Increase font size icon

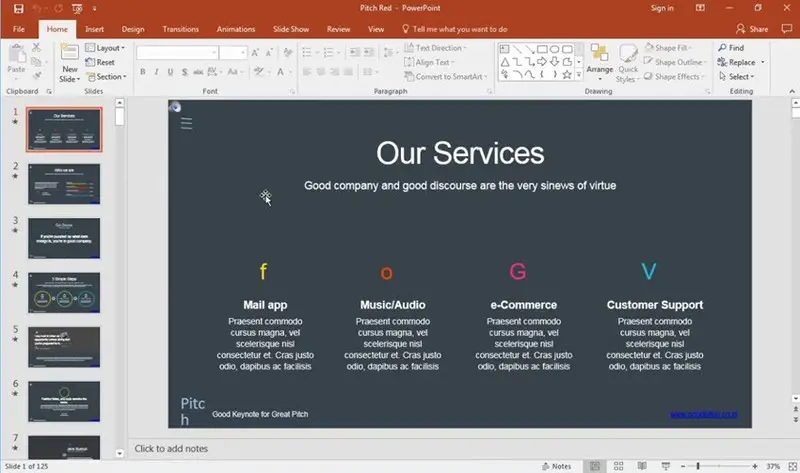[x=255, y=53]
